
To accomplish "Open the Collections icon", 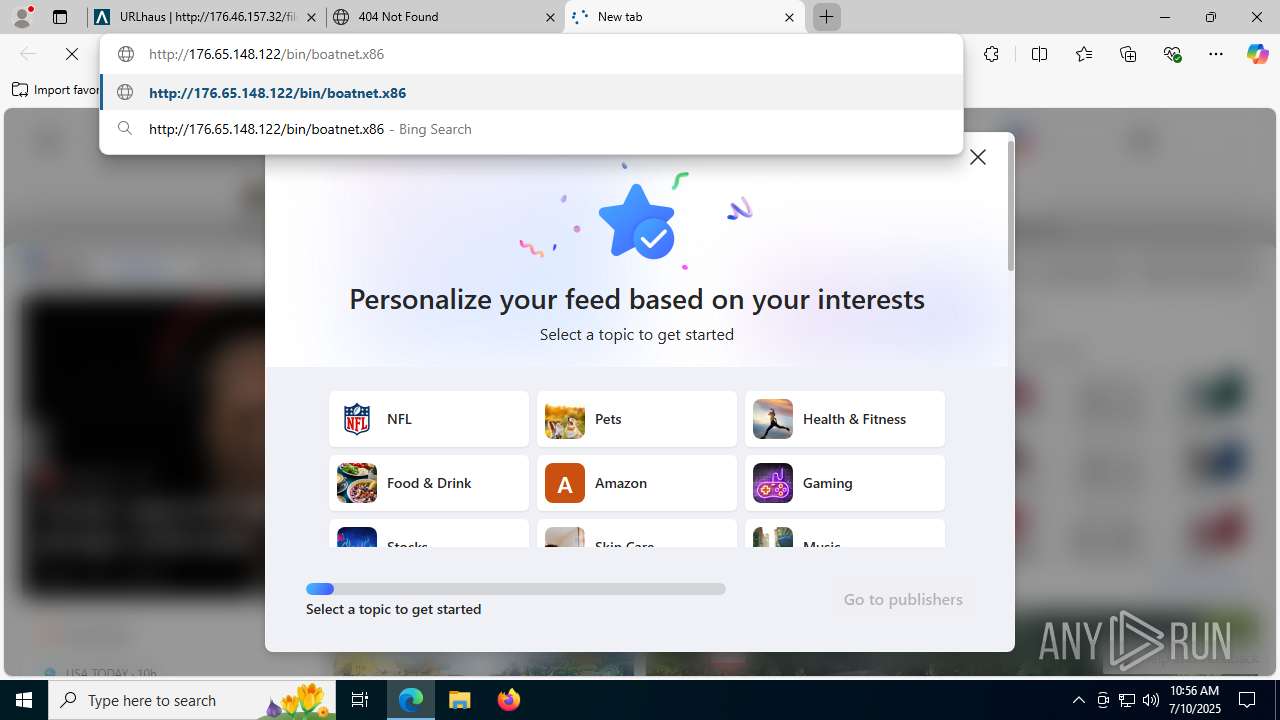I will 1128,54.
